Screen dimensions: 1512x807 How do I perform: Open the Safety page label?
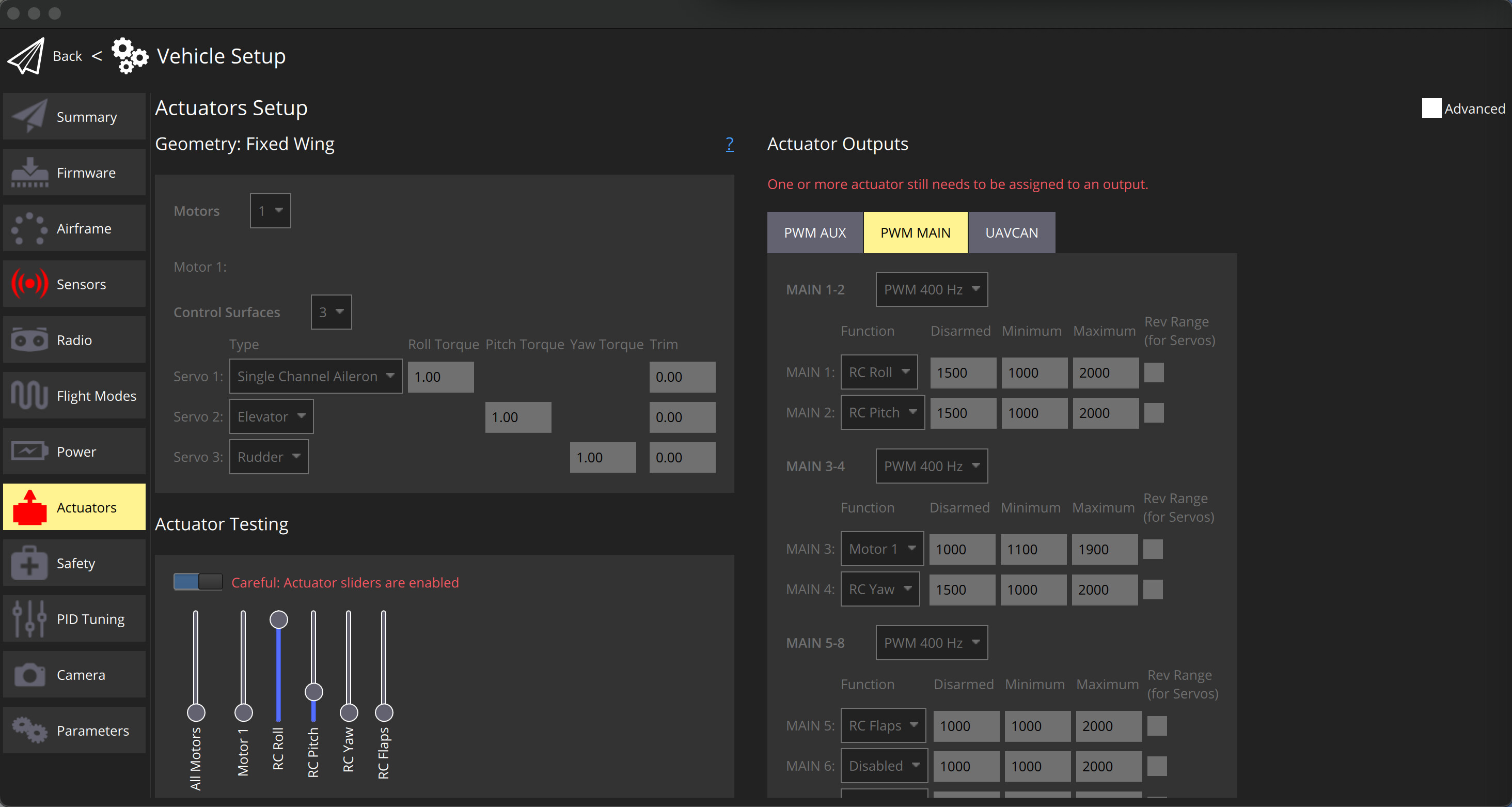pos(76,563)
